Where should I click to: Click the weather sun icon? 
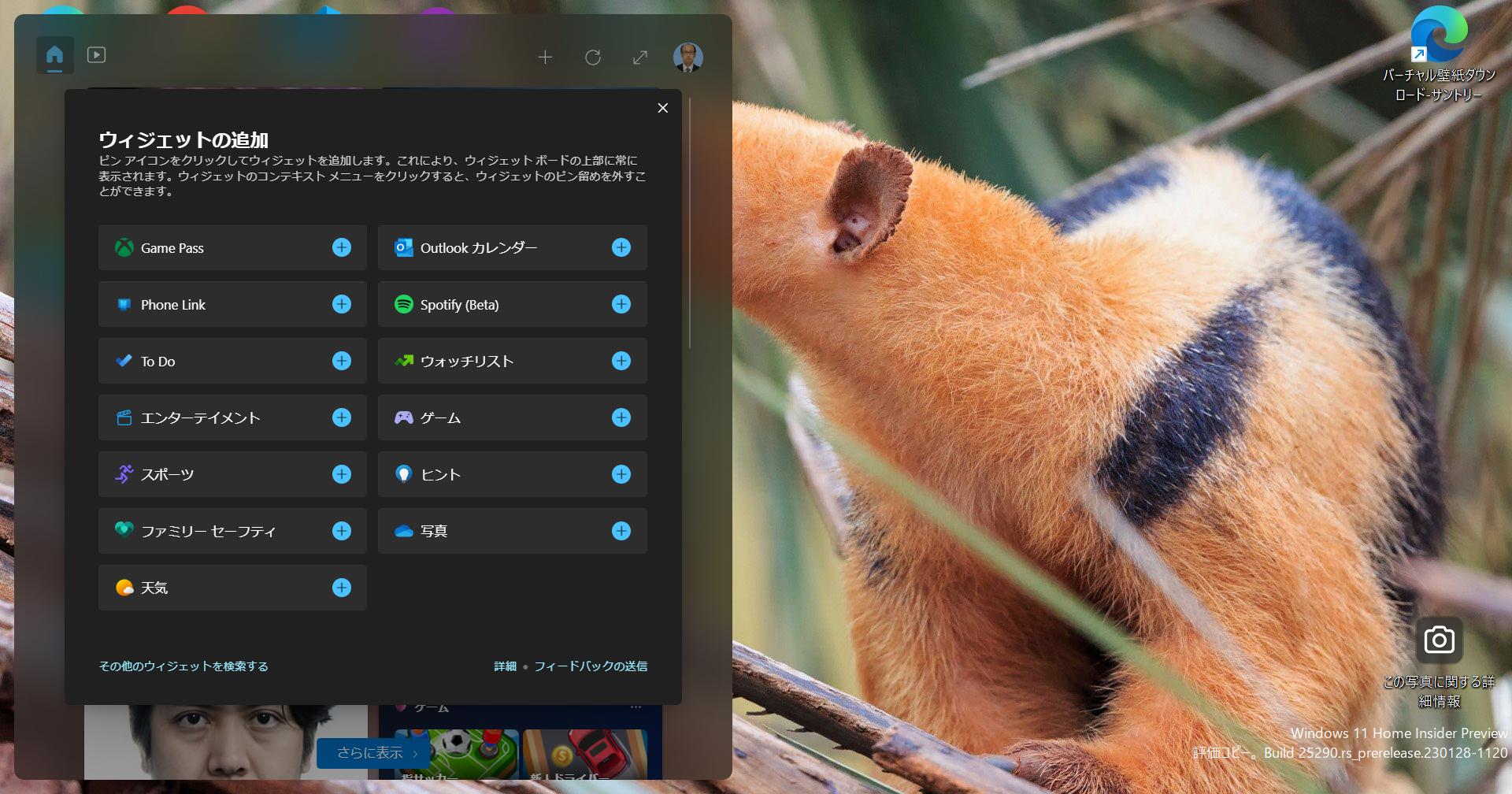click(124, 588)
